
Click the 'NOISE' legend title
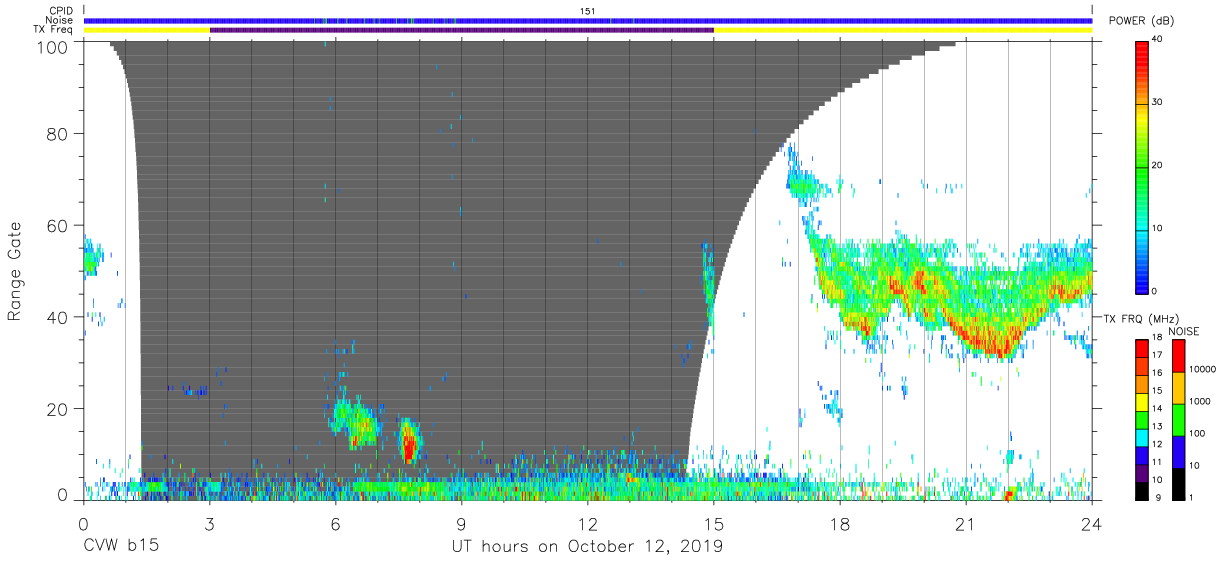click(1184, 331)
